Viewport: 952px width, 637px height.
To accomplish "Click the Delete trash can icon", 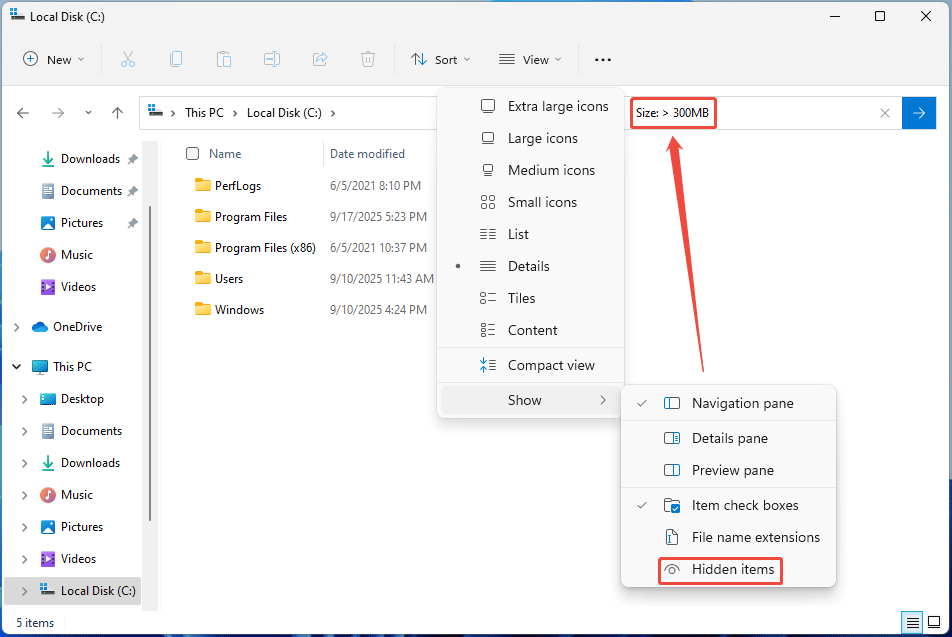I will 368,60.
